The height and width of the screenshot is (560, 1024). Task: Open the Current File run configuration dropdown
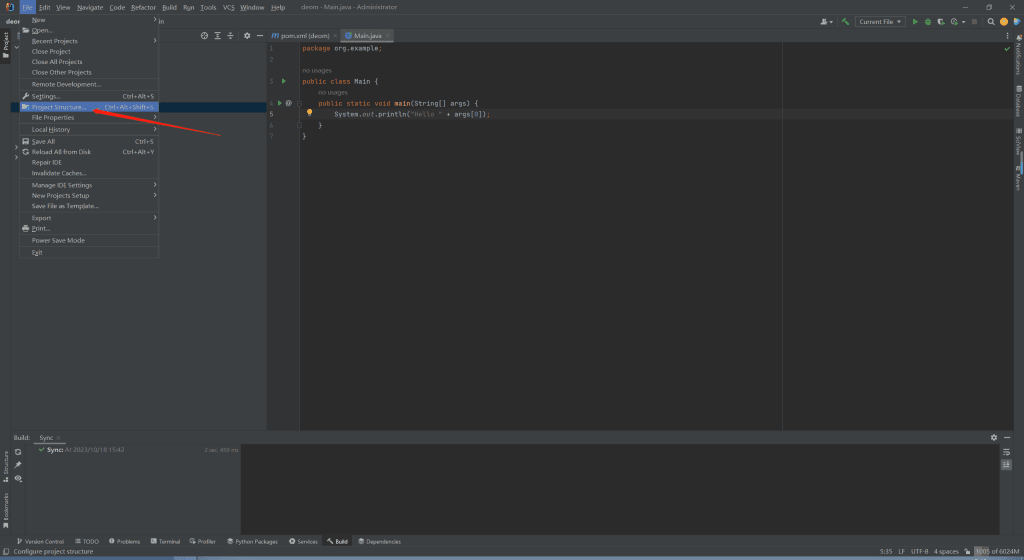(x=880, y=21)
